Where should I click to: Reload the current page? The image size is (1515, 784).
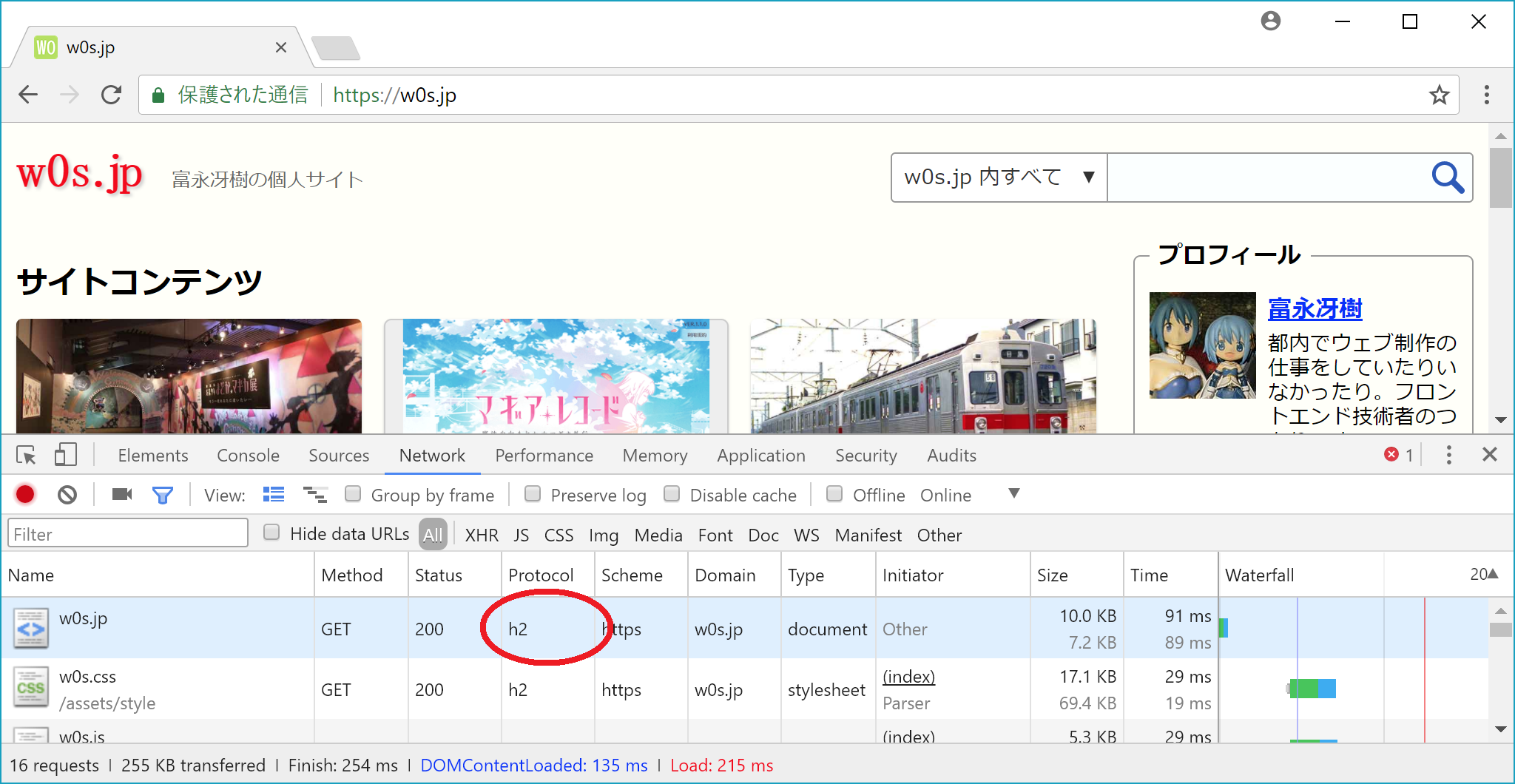[x=111, y=95]
